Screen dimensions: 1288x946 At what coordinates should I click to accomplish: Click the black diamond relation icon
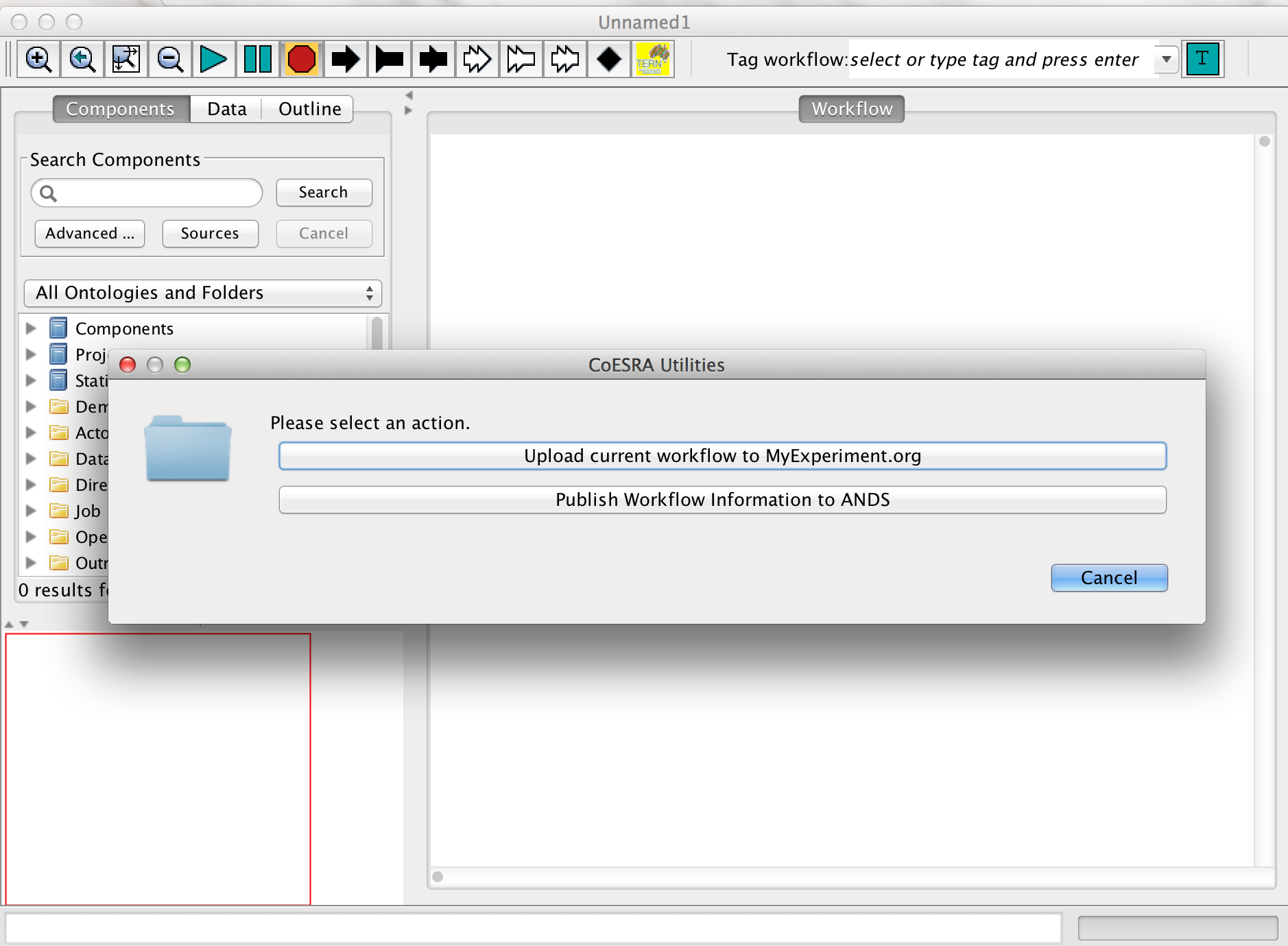click(609, 59)
